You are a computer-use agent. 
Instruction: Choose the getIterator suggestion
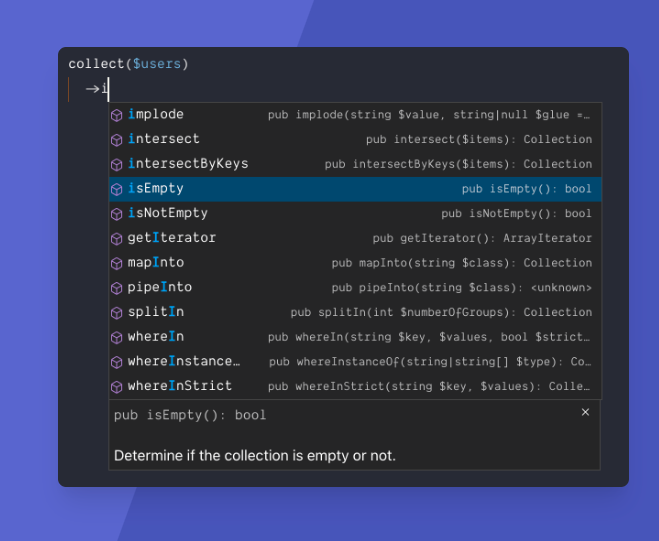click(x=355, y=238)
